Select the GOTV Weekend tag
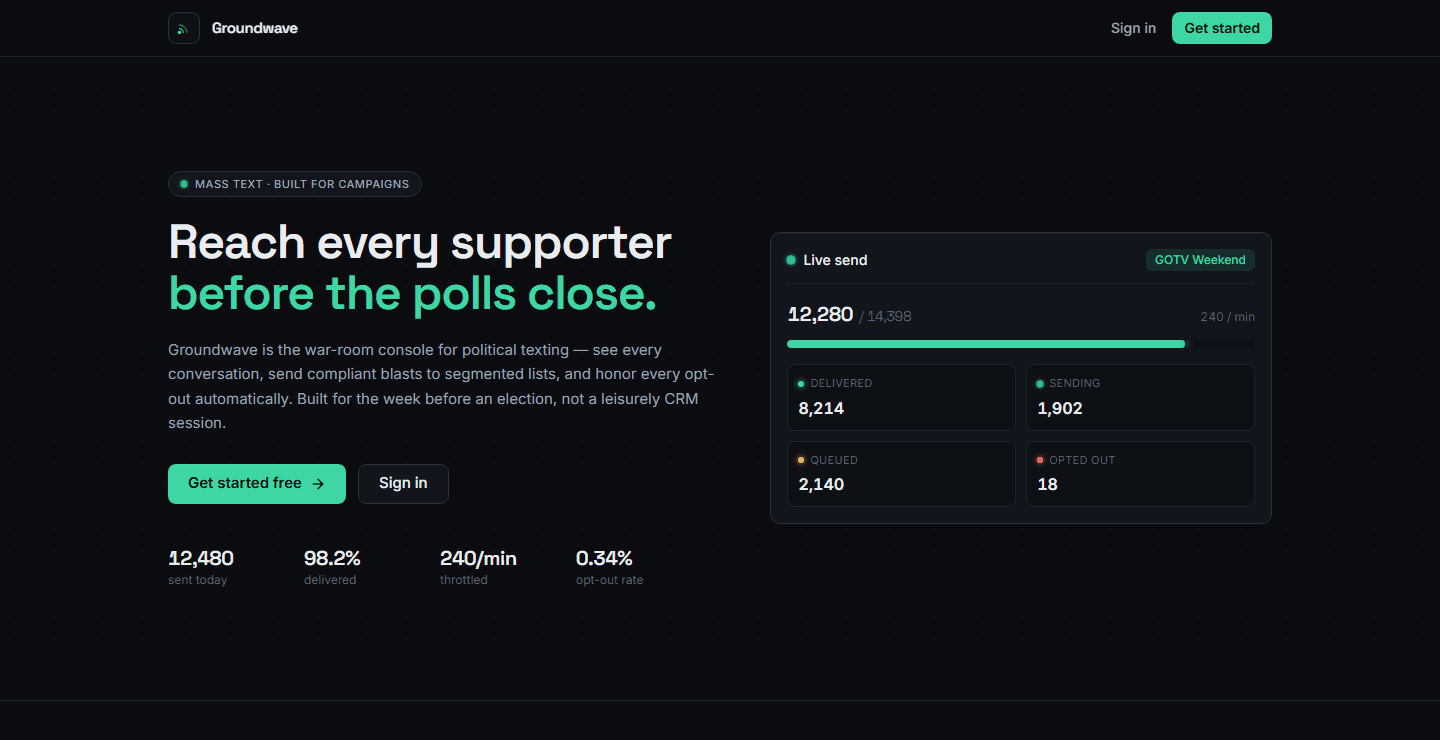 coord(1200,260)
